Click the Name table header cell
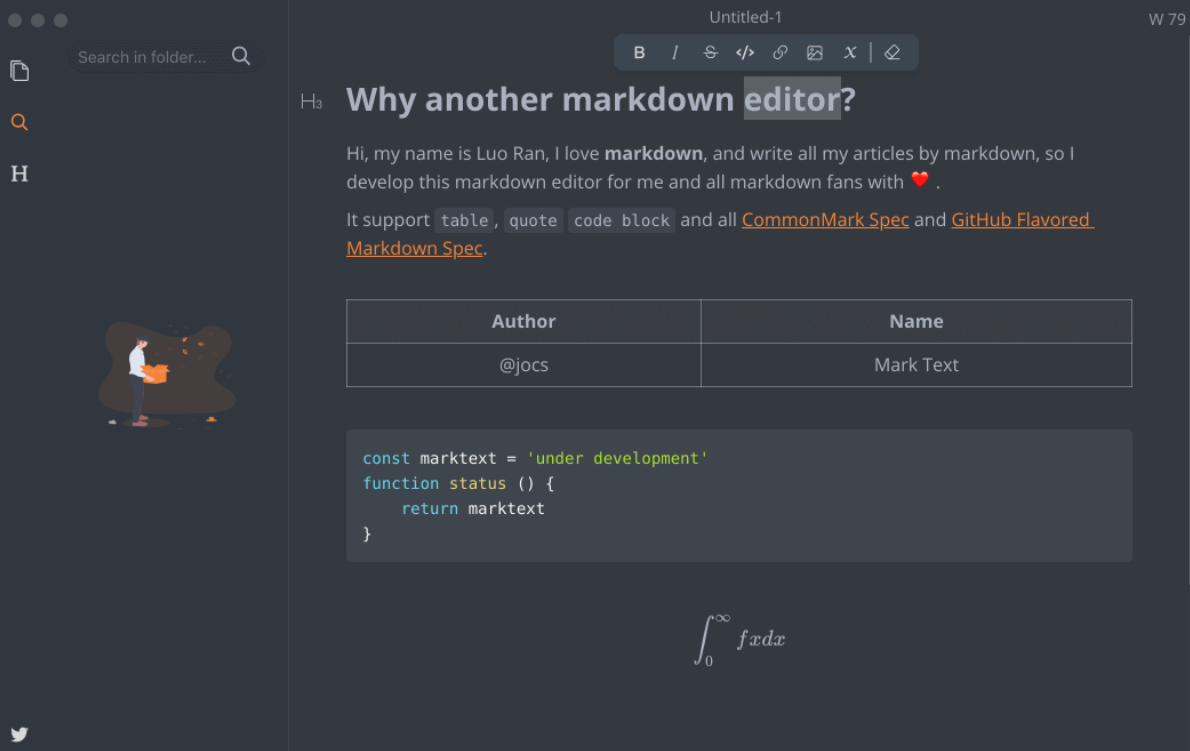This screenshot has width=1190, height=751. coord(916,321)
